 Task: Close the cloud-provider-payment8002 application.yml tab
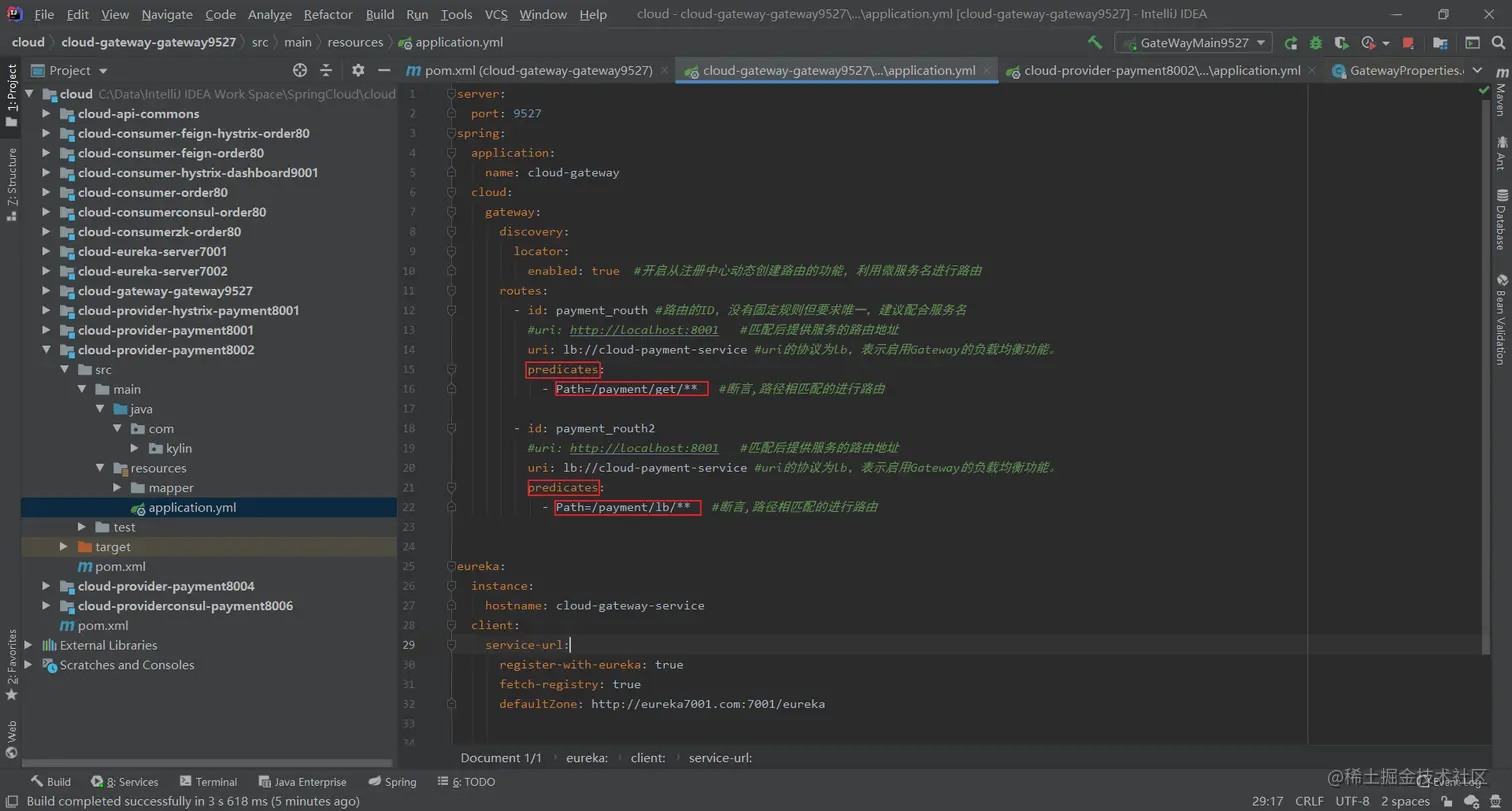click(1312, 71)
